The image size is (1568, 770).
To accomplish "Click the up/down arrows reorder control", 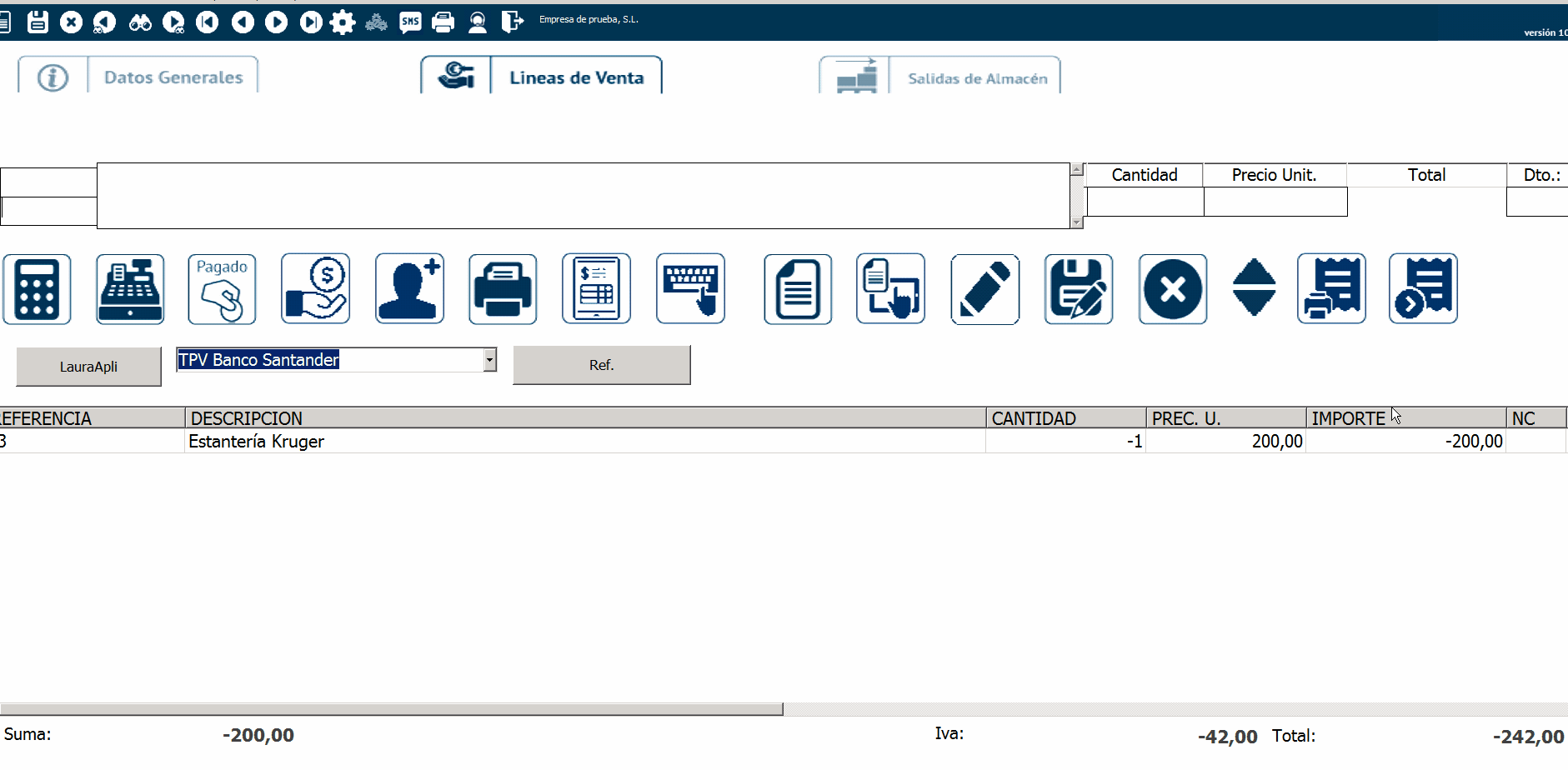I will point(1254,287).
